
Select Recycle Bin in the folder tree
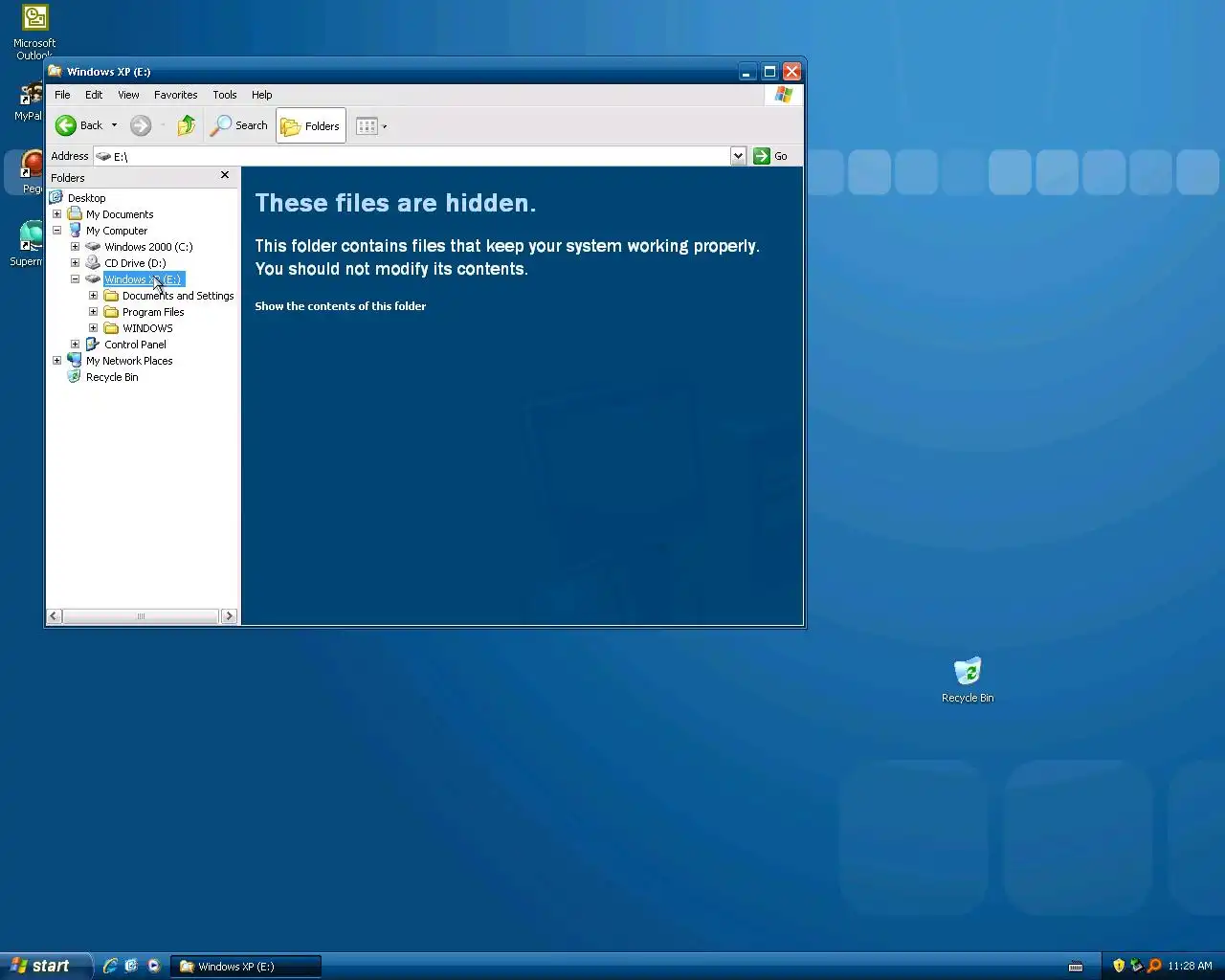(112, 377)
